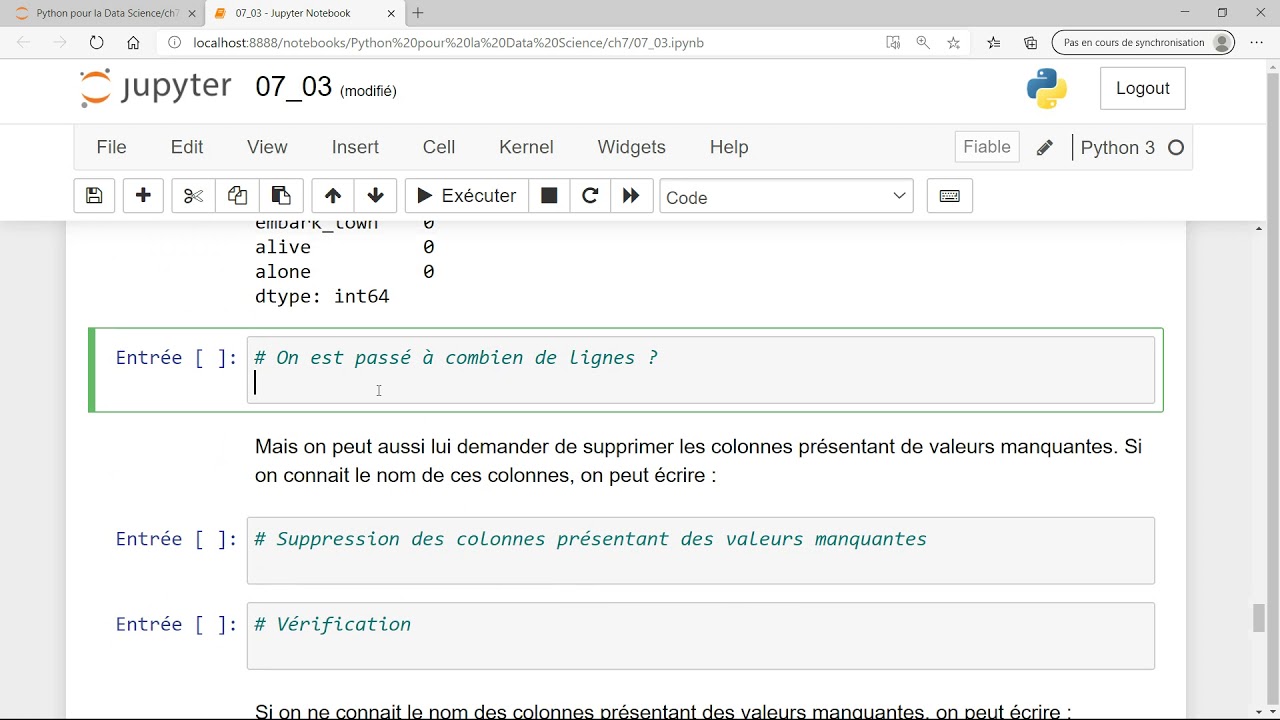Viewport: 1280px width, 720px height.
Task: Open the Help menu
Action: (x=729, y=147)
